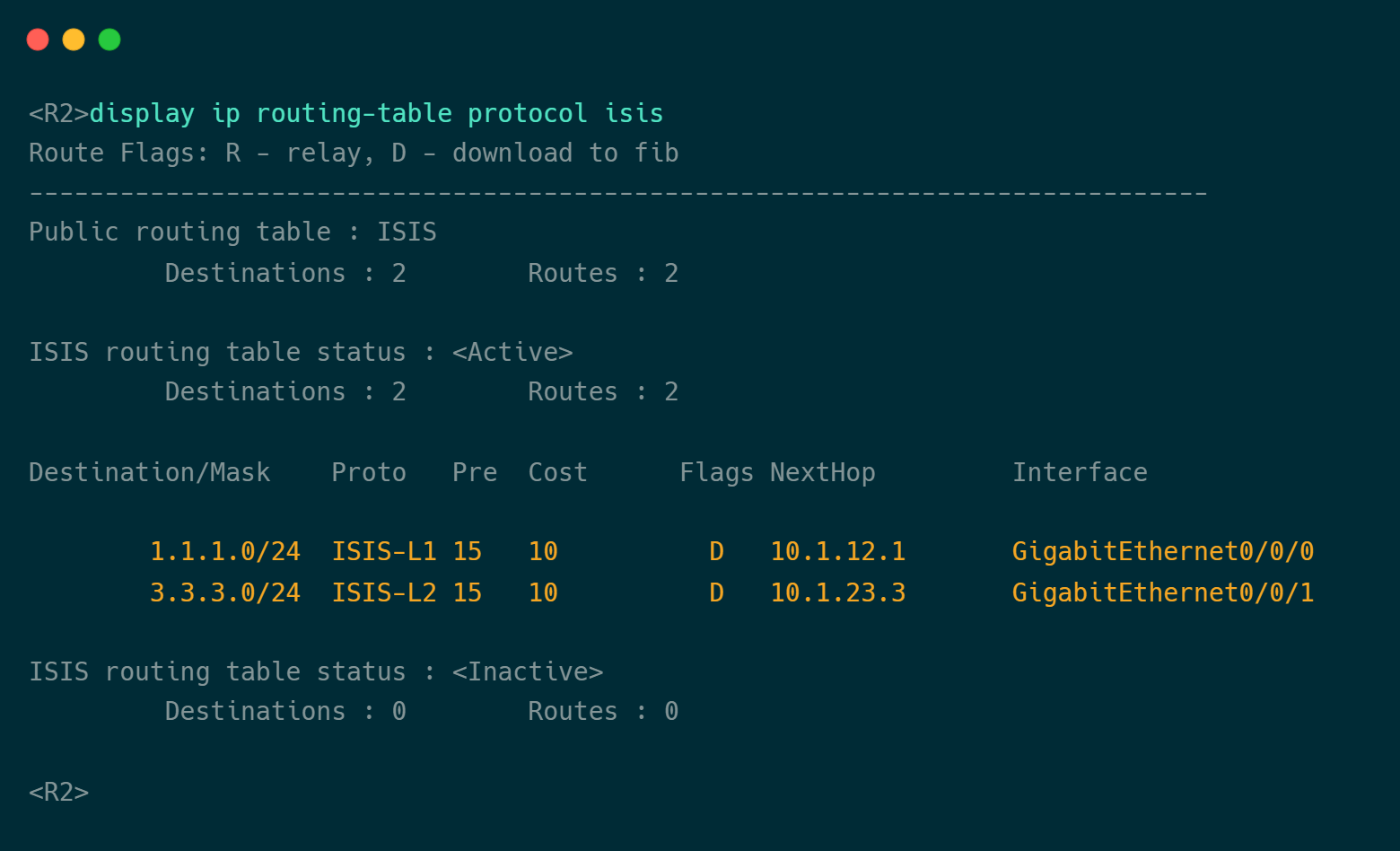Click the Destination/Mask column header
1400x851 pixels.
pyautogui.click(x=149, y=472)
